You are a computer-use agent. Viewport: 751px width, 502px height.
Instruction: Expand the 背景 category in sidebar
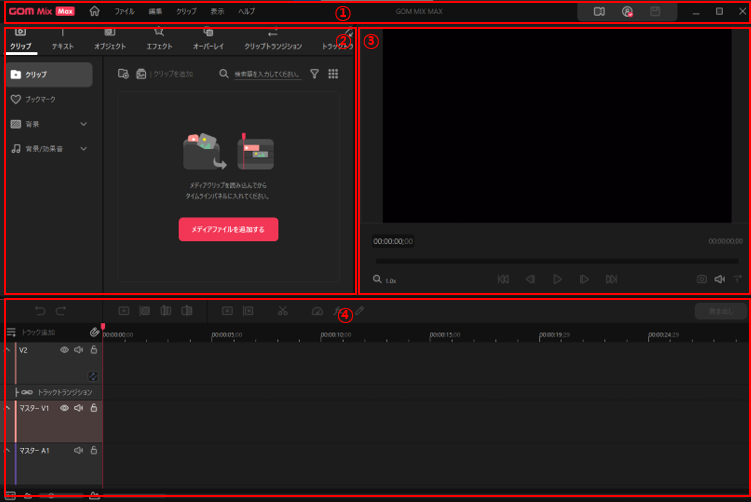pyautogui.click(x=83, y=124)
